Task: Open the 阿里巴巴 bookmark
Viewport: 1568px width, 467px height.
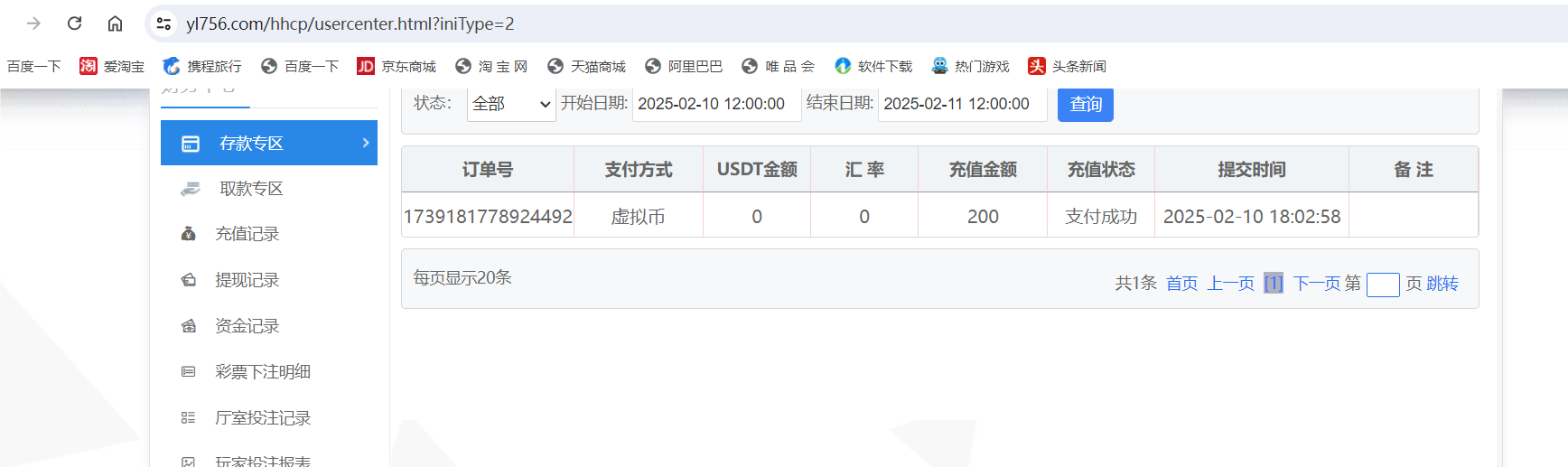Action: (684, 66)
